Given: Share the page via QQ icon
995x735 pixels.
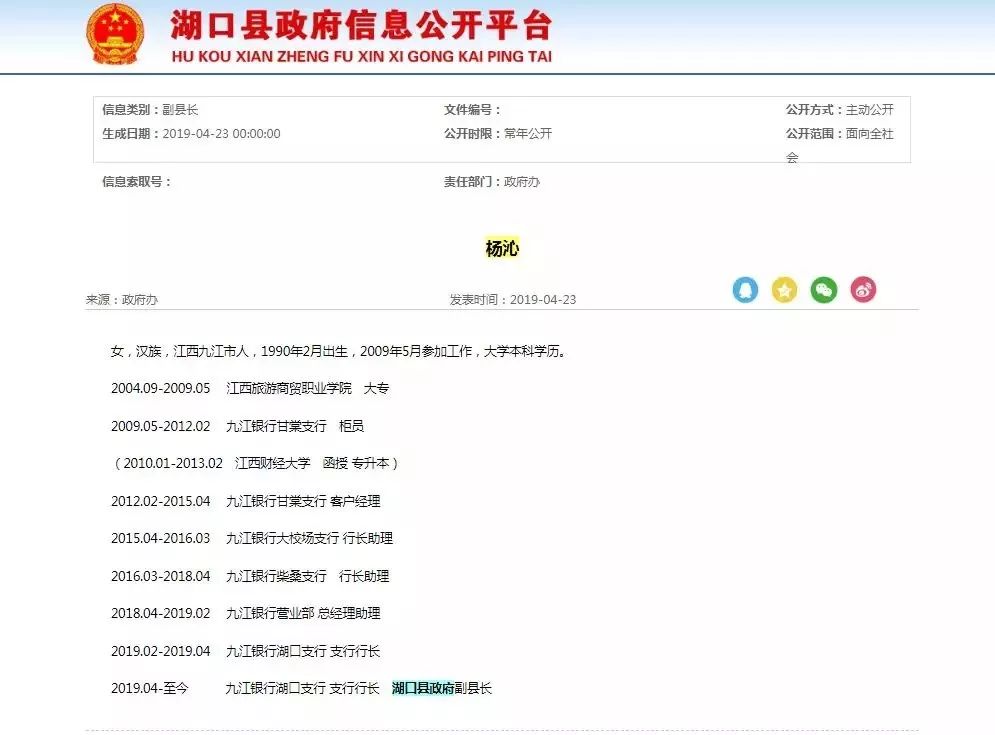Looking at the screenshot, I should pos(745,290).
